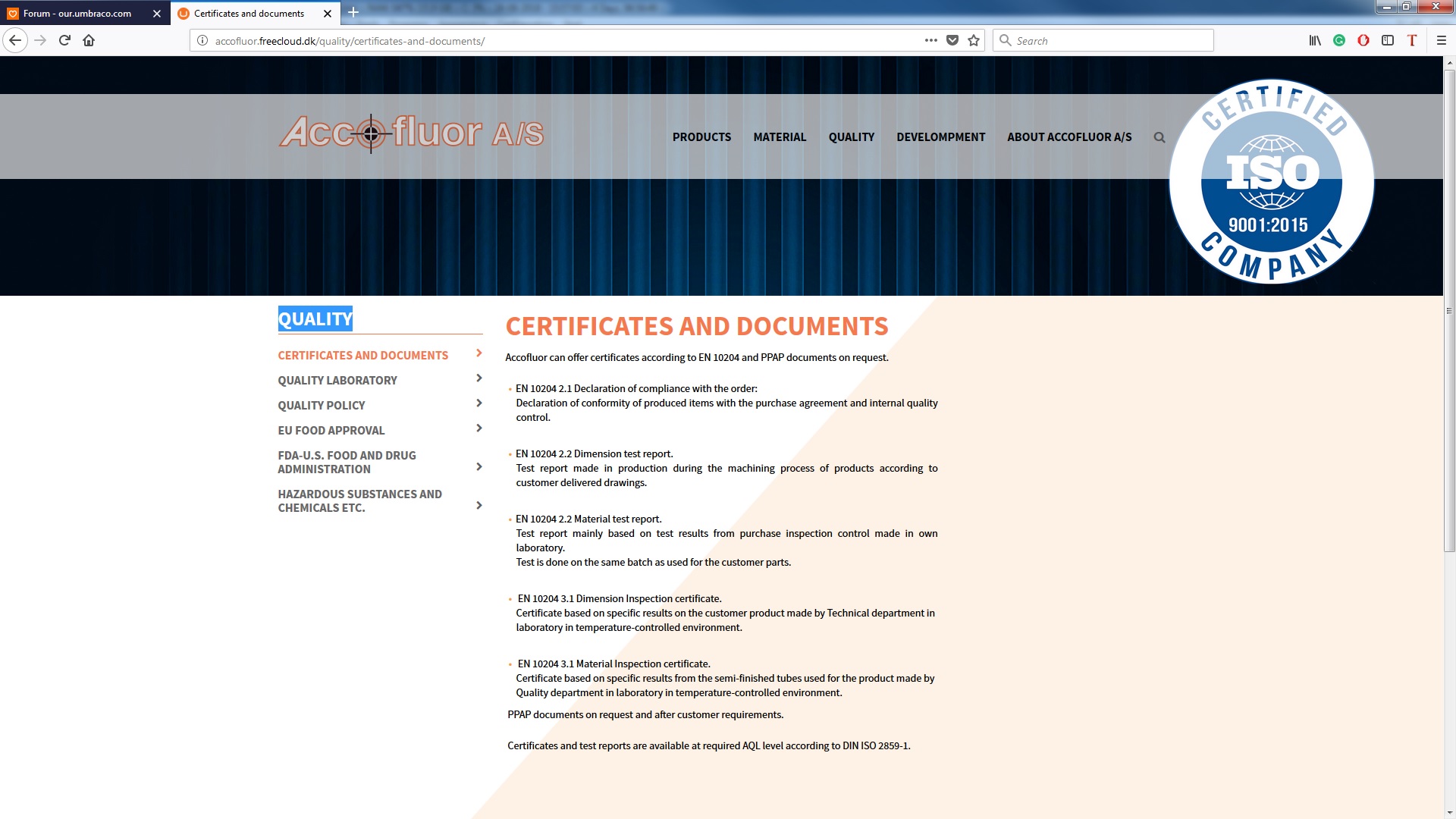
Task: Open EU Food Approval sidebar link
Action: [x=331, y=430]
